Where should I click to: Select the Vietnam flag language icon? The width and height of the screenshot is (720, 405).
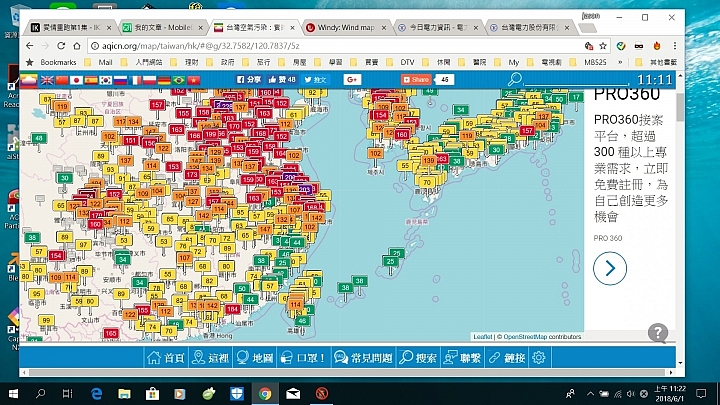[x=194, y=80]
